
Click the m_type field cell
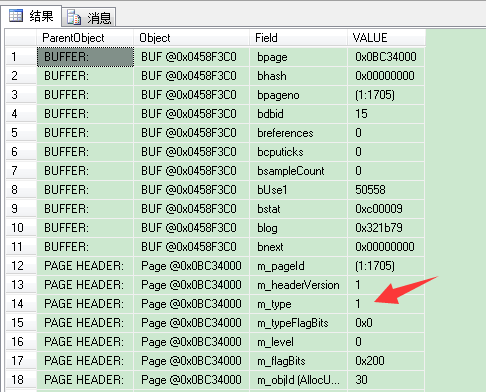coord(298,304)
